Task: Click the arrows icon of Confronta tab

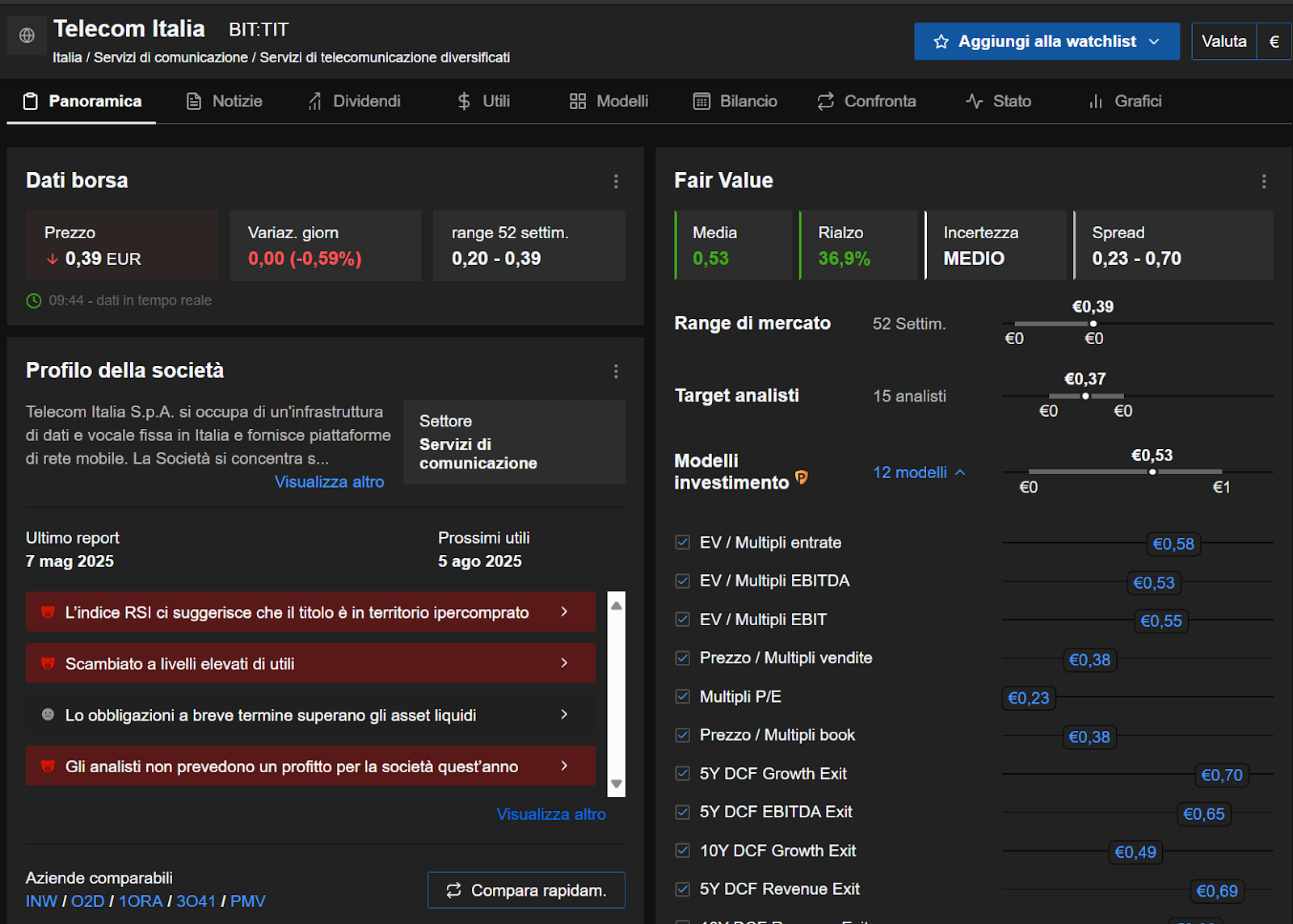Action: pyautogui.click(x=825, y=101)
